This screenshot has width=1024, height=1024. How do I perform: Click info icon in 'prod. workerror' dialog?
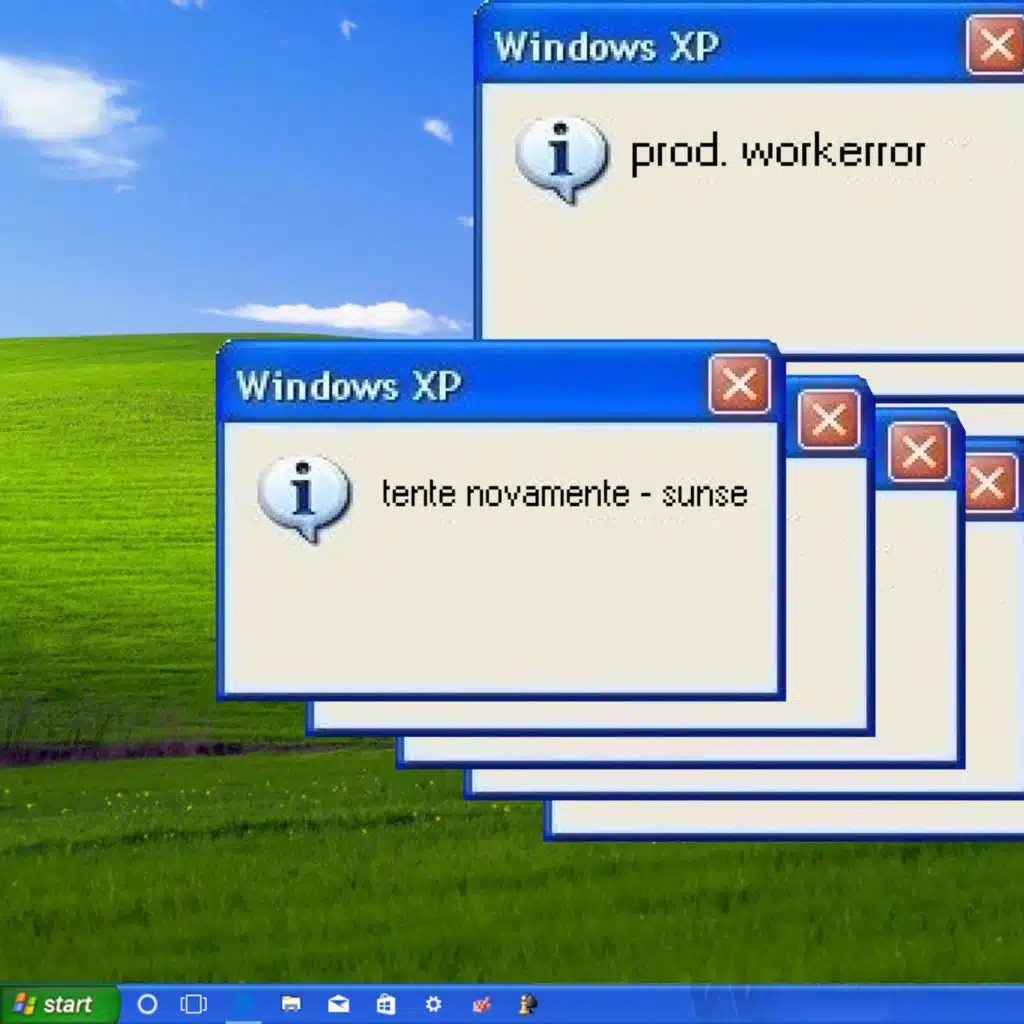click(562, 159)
